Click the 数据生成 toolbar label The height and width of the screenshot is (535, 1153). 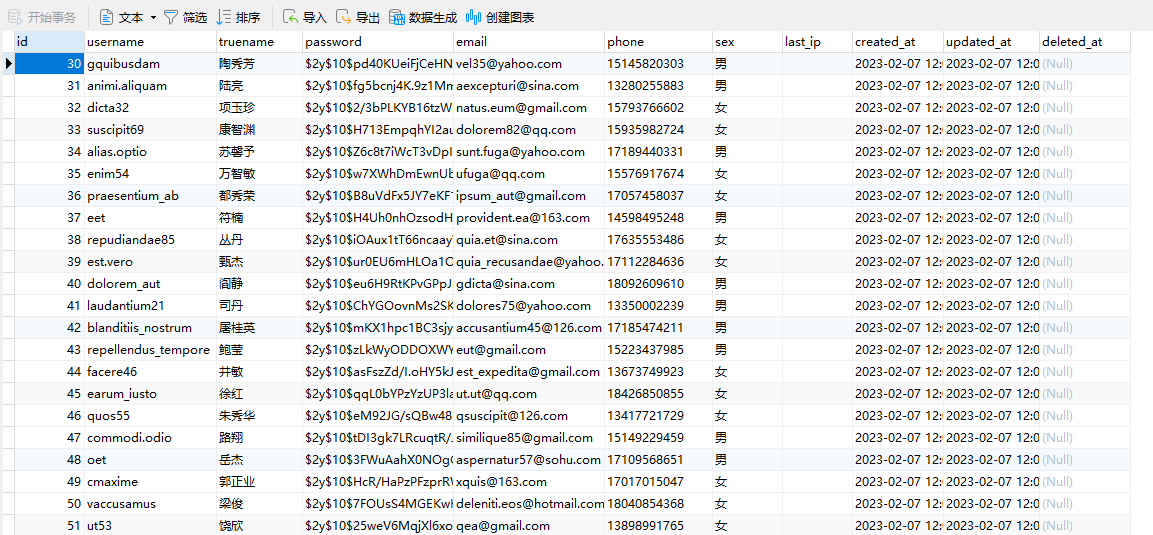432,18
